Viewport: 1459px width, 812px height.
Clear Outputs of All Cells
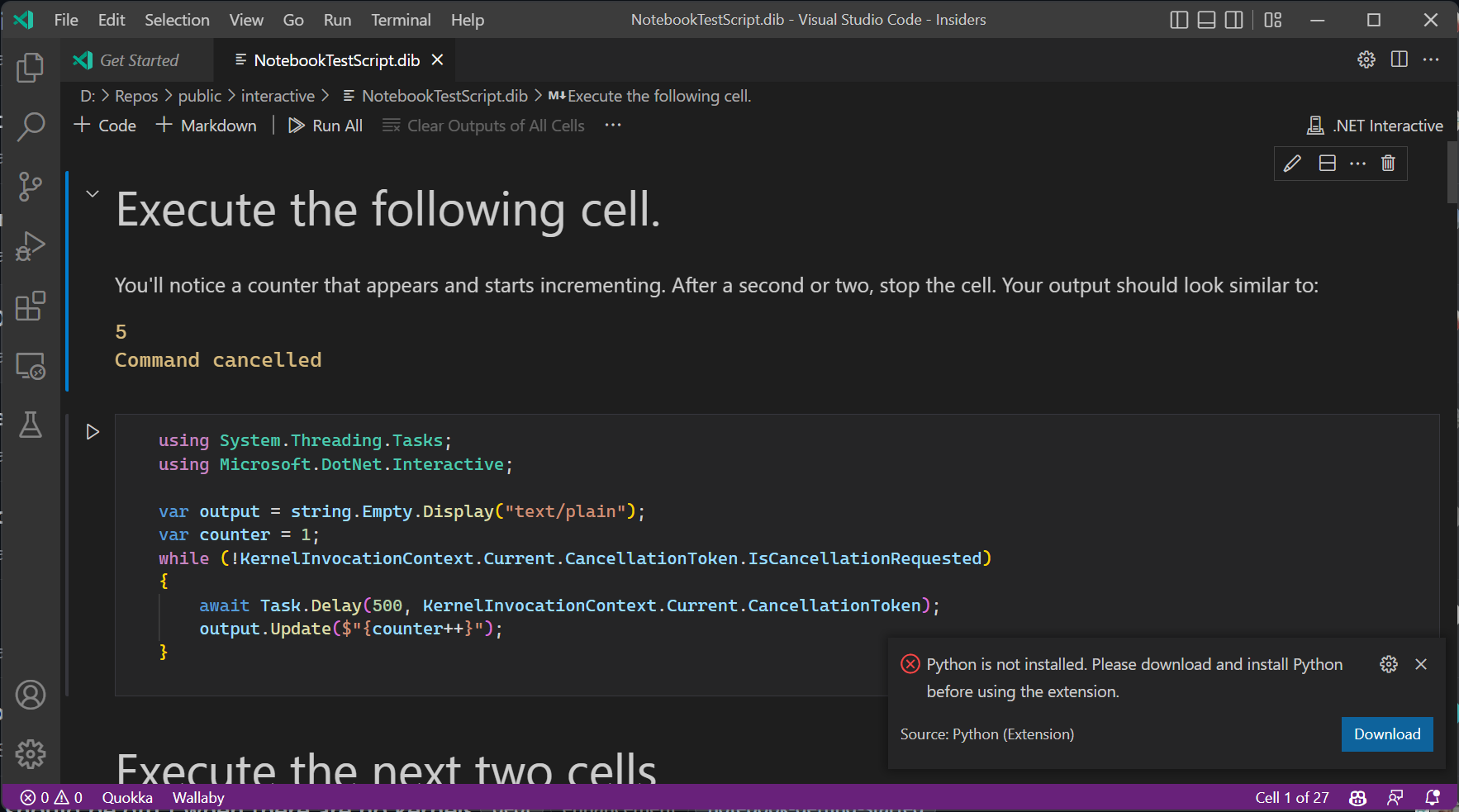click(x=495, y=126)
